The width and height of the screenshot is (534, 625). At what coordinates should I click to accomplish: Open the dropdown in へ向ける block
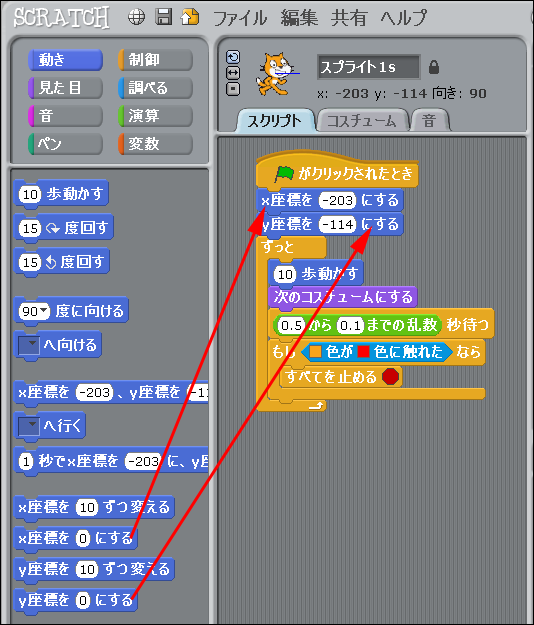tap(29, 344)
